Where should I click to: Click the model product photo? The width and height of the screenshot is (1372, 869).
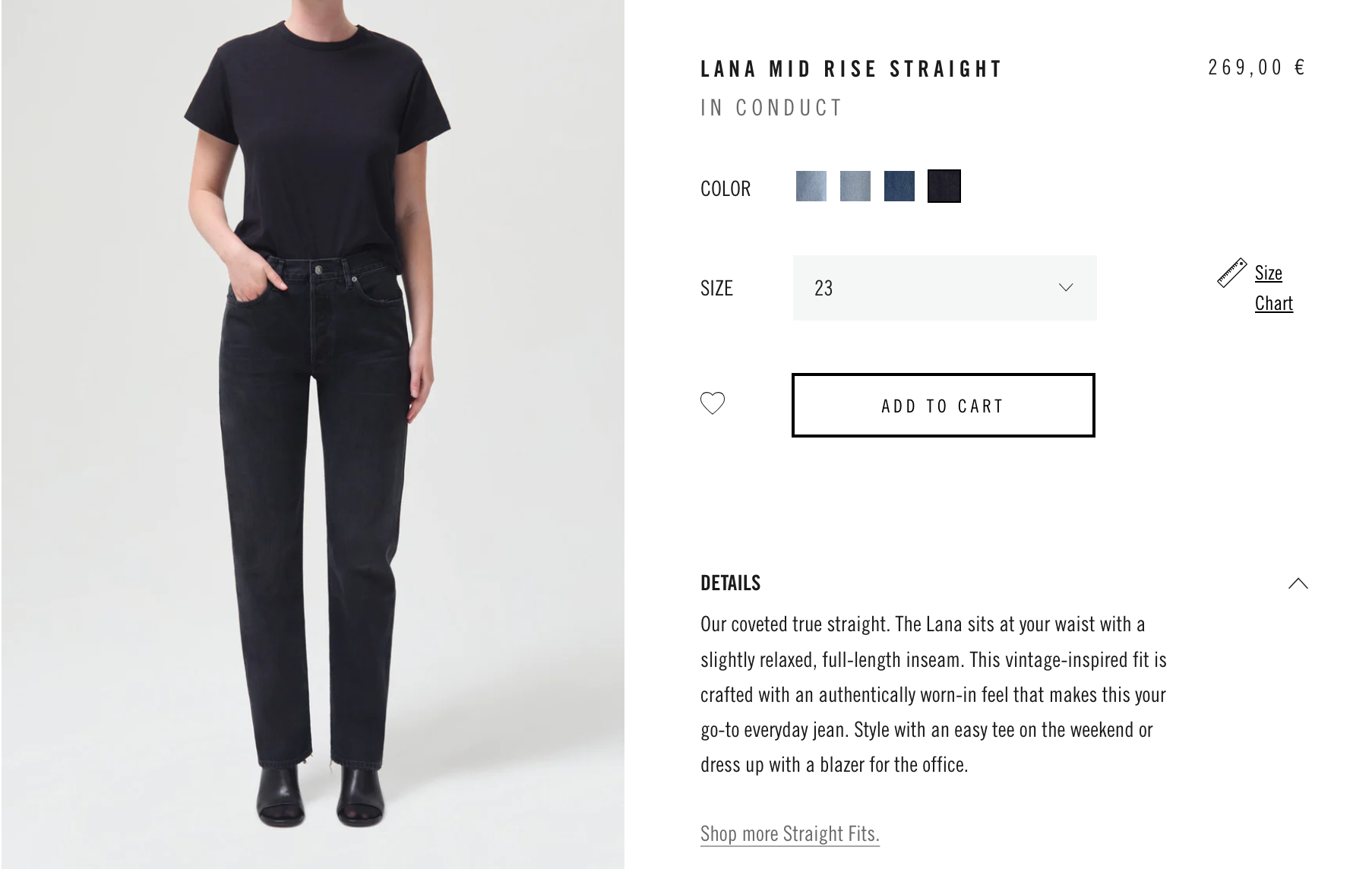pos(312,434)
